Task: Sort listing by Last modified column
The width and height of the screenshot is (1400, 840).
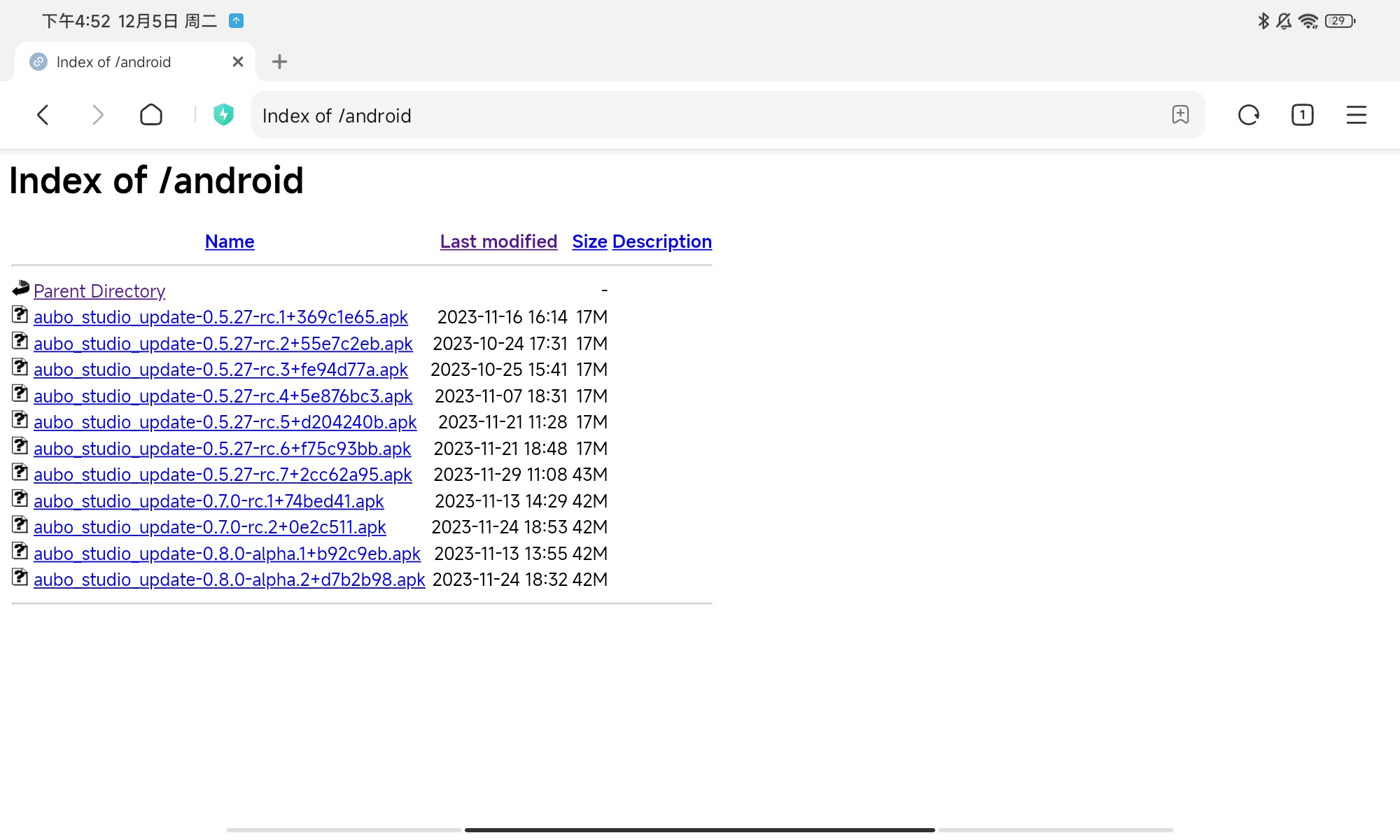Action: (x=498, y=241)
